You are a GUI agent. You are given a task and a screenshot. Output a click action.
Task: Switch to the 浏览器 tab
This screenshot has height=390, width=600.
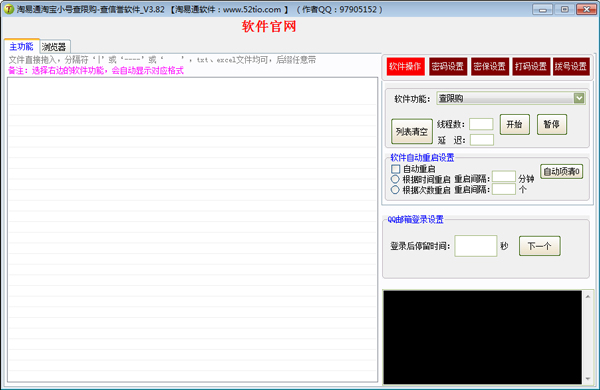pyautogui.click(x=54, y=47)
